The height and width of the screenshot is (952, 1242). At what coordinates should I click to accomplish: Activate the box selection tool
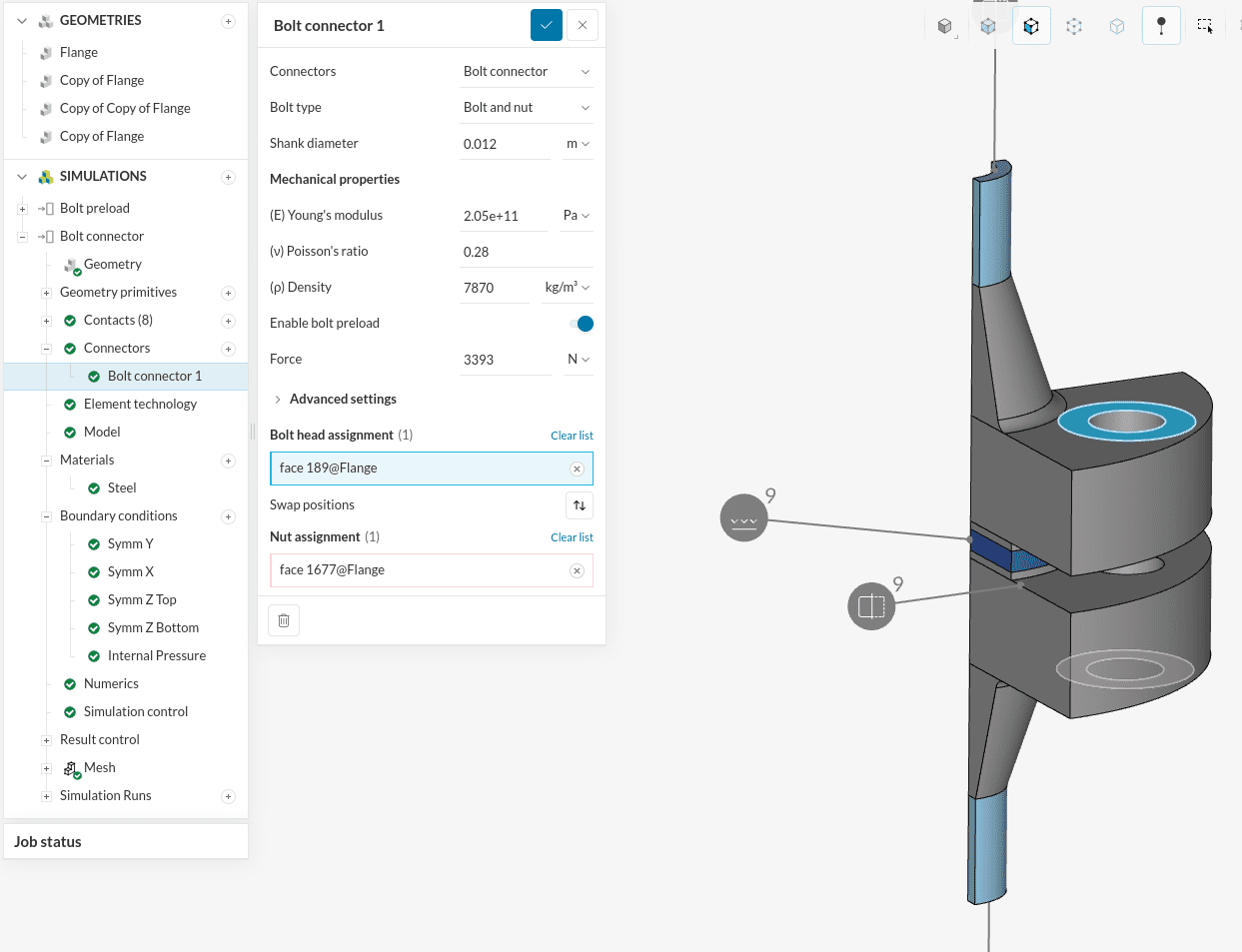1205,27
